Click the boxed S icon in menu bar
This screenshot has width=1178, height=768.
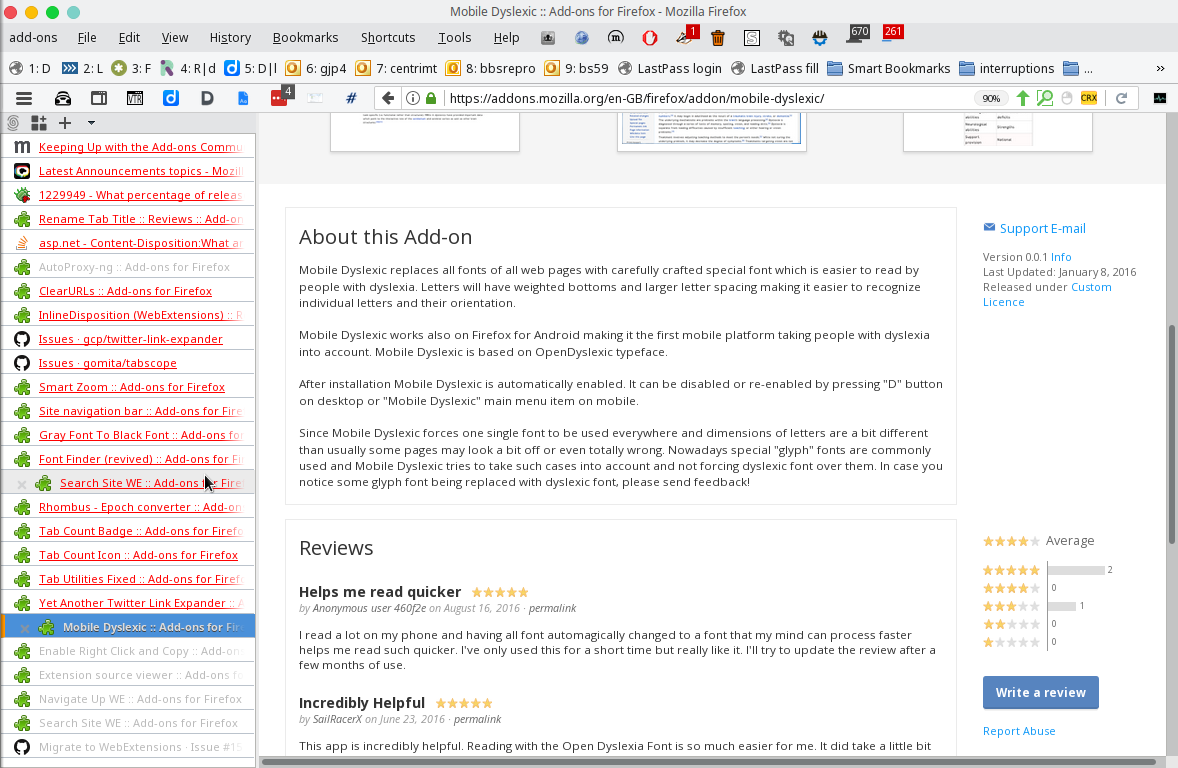pyautogui.click(x=751, y=38)
